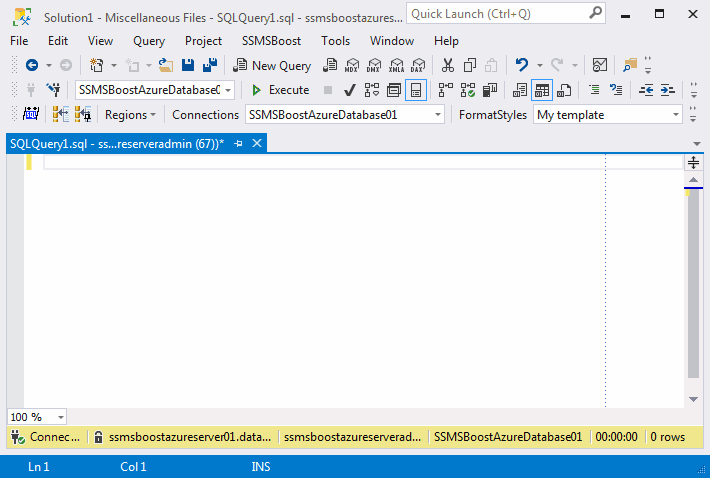Open the active documents list arrow
This screenshot has width=710, height=478.
[x=697, y=144]
